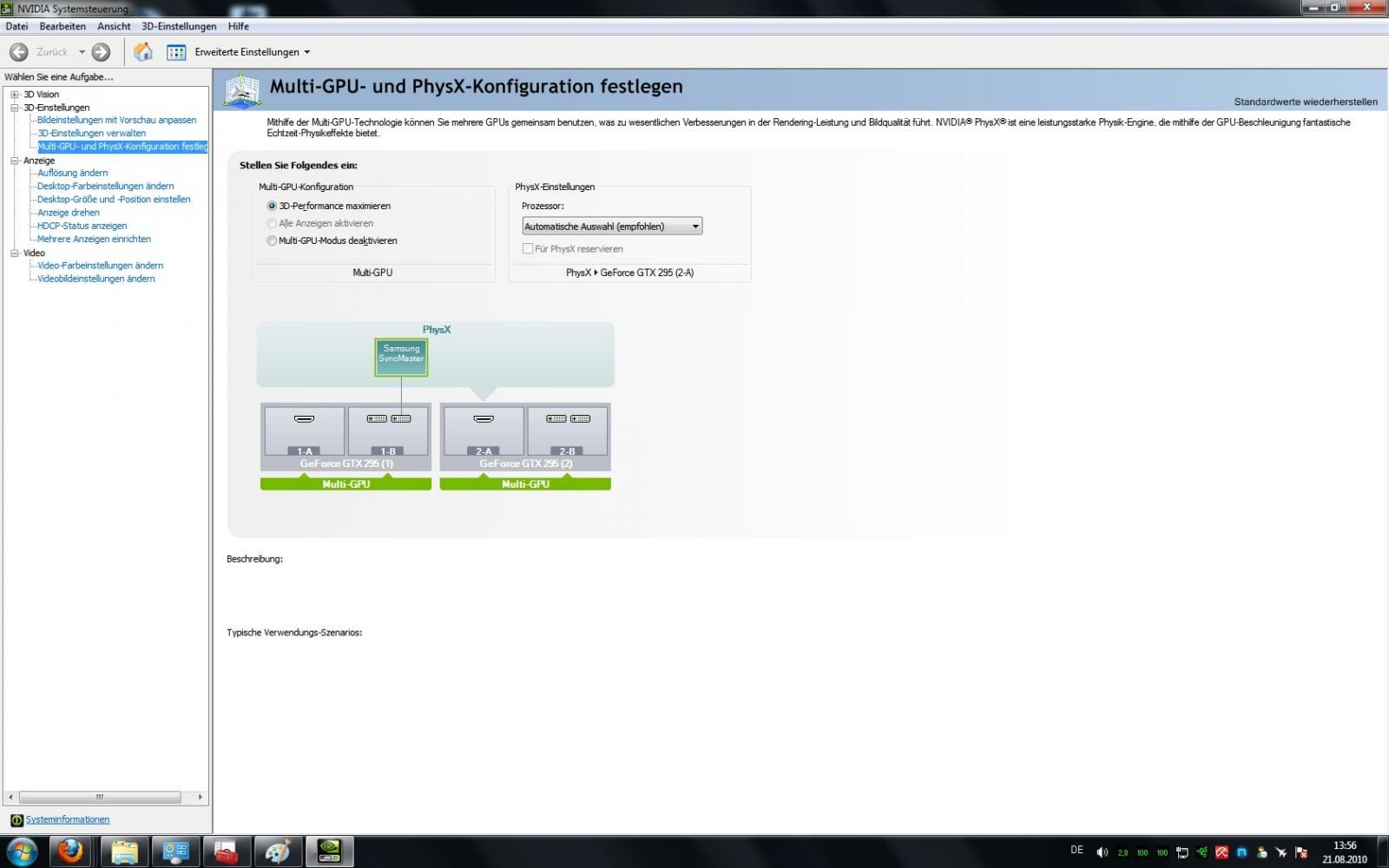The width and height of the screenshot is (1389, 868).
Task: Open the PhysX Prozessor dropdown
Action: click(x=612, y=227)
